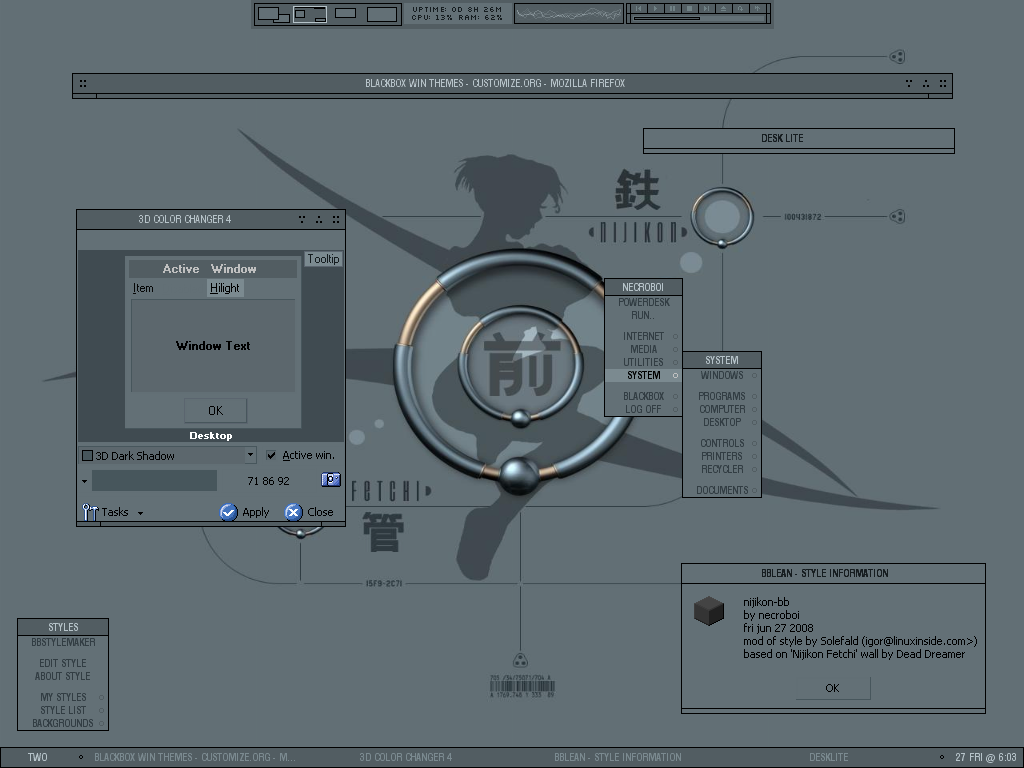The height and width of the screenshot is (768, 1024).
Task: Switch to fourth workspace in pager
Action: click(x=381, y=14)
